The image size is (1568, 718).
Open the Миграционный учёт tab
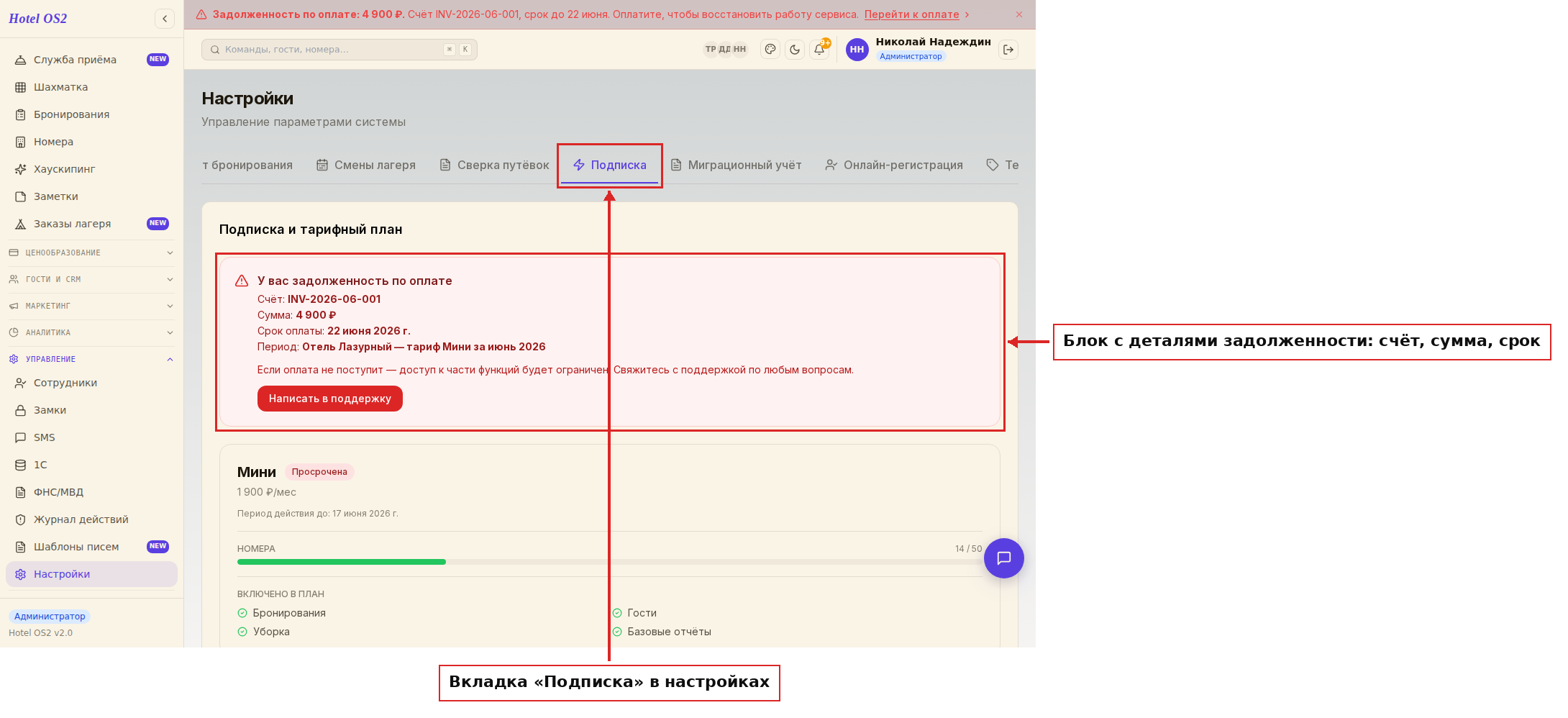pyautogui.click(x=736, y=165)
